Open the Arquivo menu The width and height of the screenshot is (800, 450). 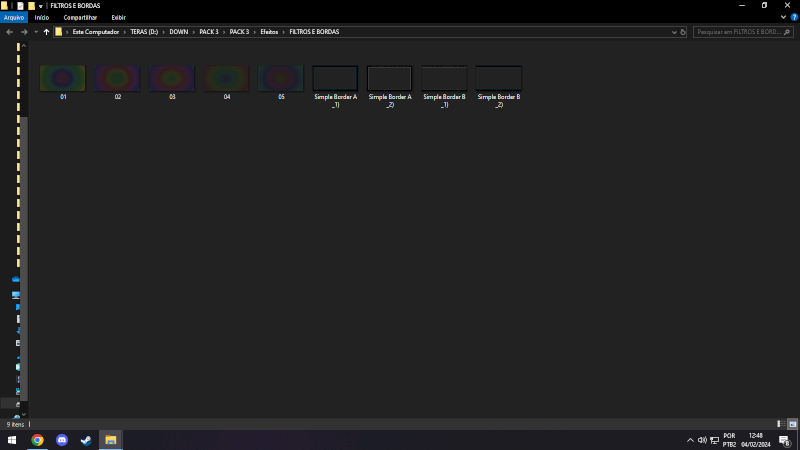coord(14,17)
